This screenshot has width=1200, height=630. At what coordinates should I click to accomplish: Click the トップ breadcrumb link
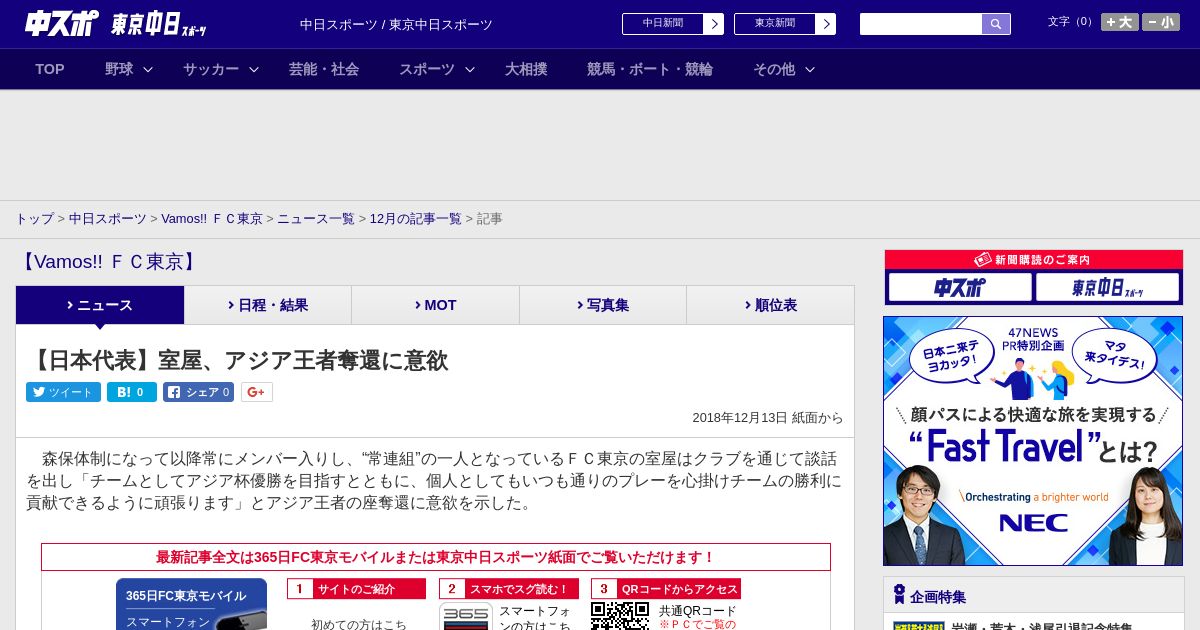(34, 219)
